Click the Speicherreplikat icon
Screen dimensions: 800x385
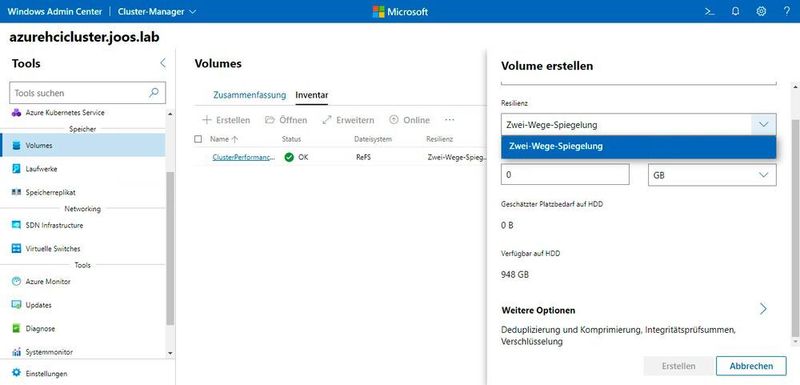(x=16, y=192)
